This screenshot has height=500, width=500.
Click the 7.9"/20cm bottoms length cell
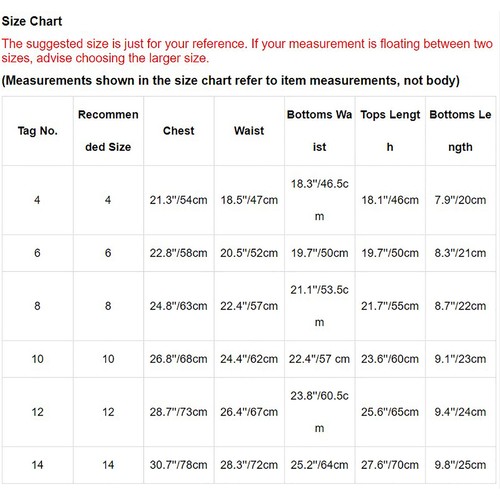click(x=460, y=200)
